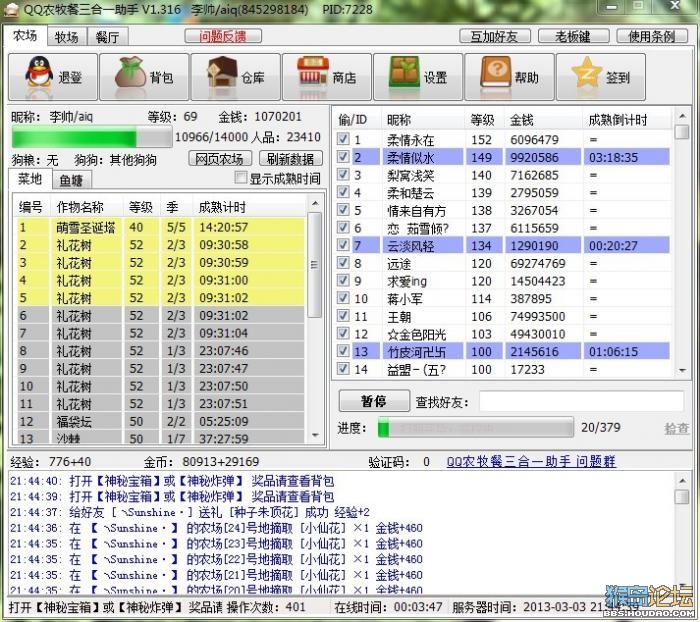Image resolution: width=700 pixels, height=622 pixels.
Task: Select the 鱼塘 tab
Action: [71, 180]
